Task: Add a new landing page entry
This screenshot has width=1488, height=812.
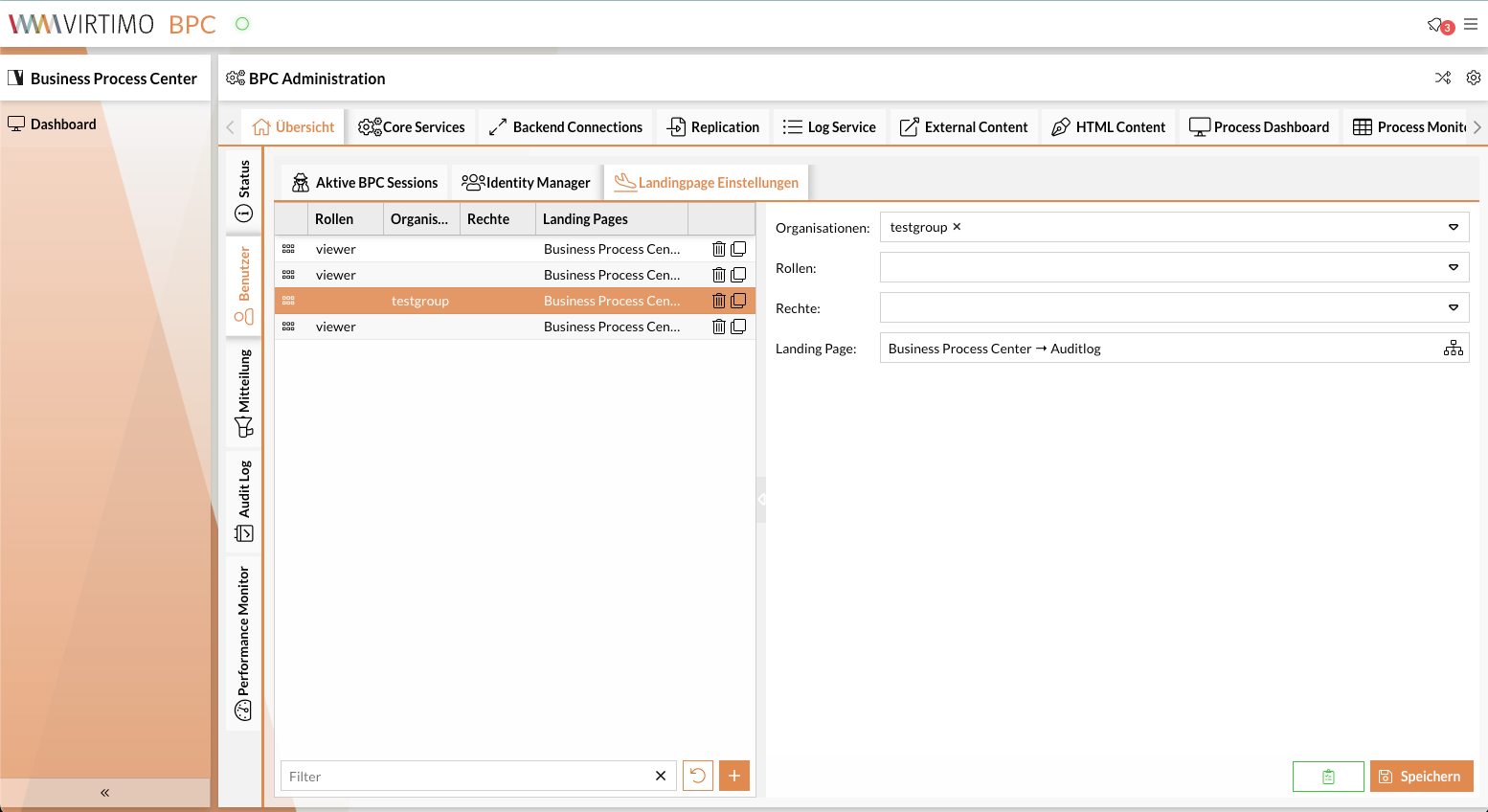Action: click(x=734, y=776)
